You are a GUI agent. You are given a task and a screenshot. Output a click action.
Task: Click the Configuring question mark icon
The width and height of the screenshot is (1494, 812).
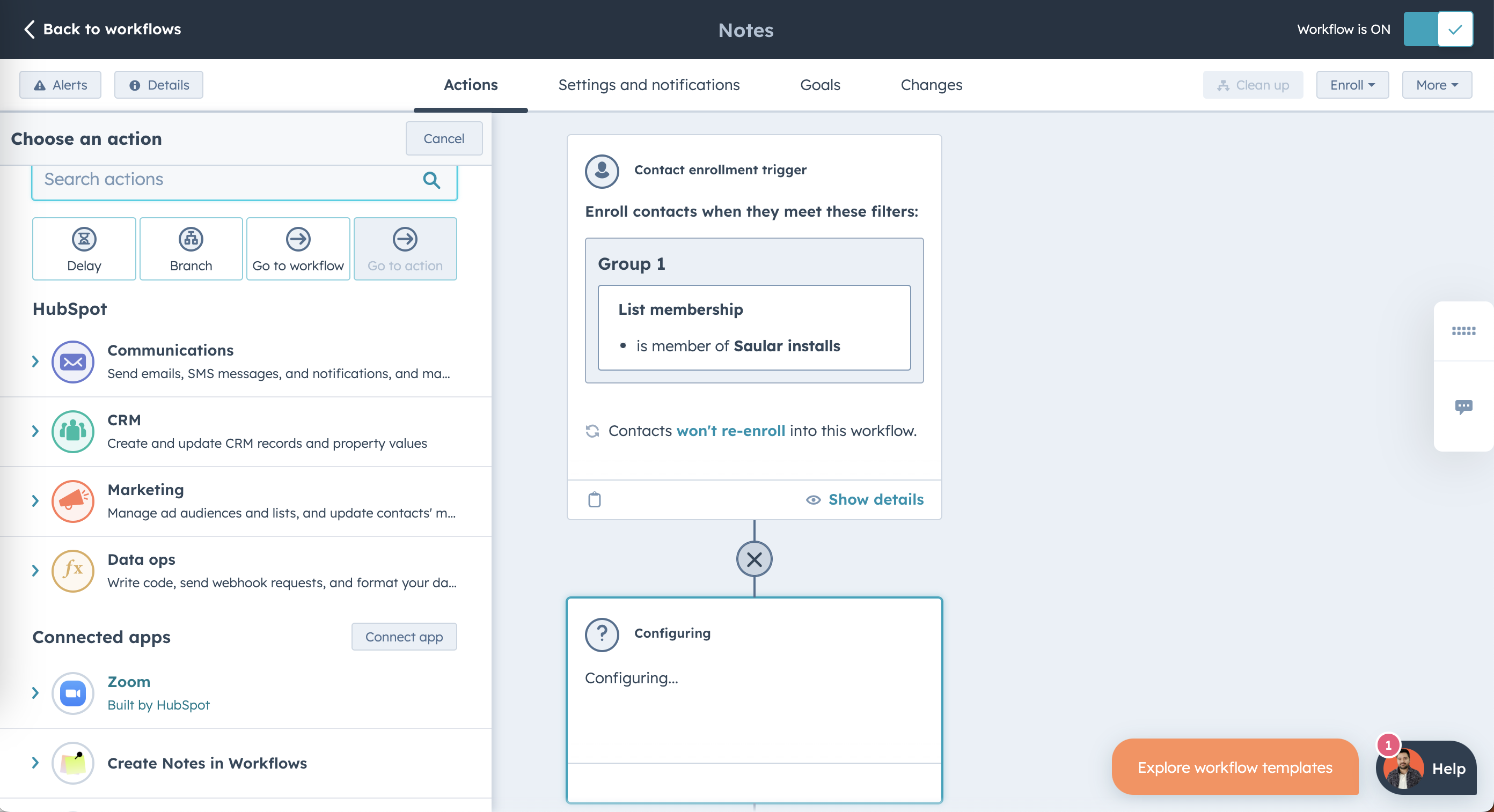[x=602, y=634]
